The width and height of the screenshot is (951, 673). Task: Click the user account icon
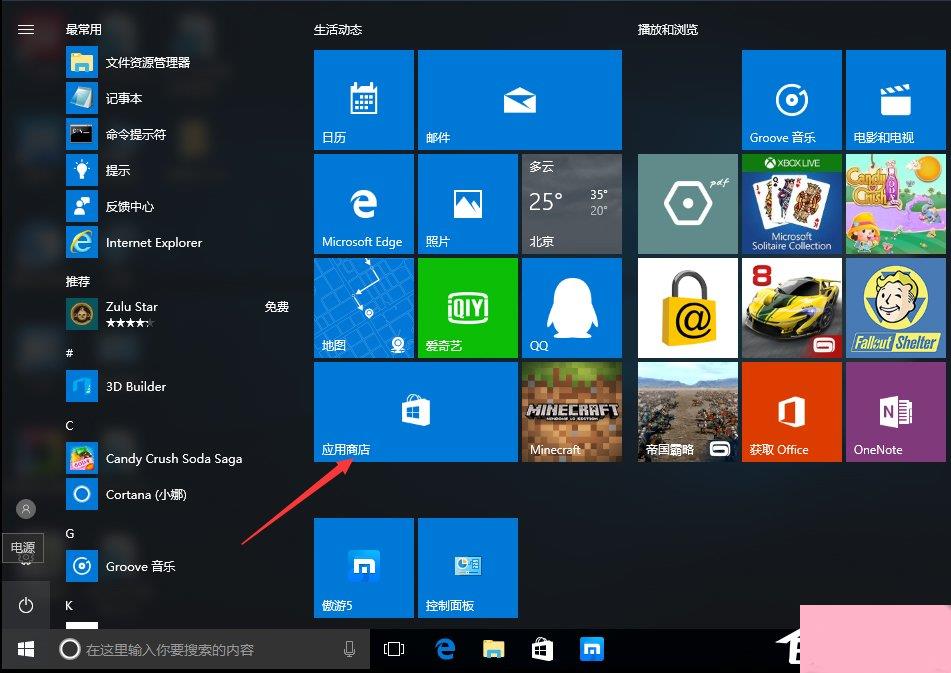25,509
